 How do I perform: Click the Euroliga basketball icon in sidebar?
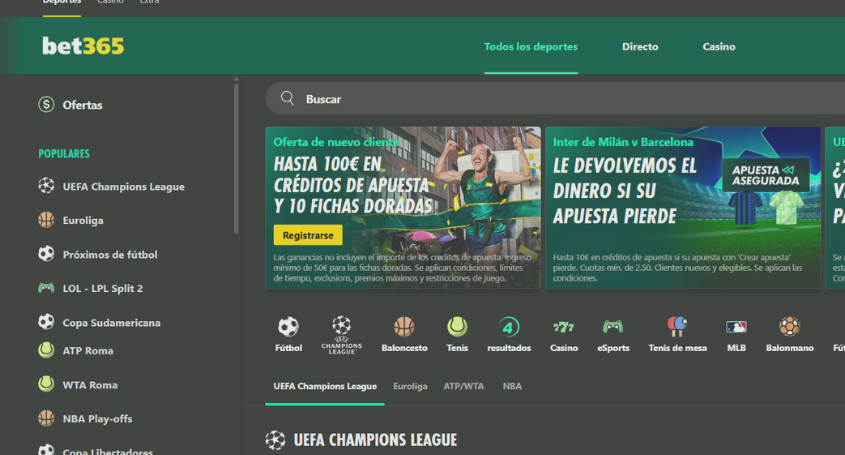pyautogui.click(x=46, y=219)
